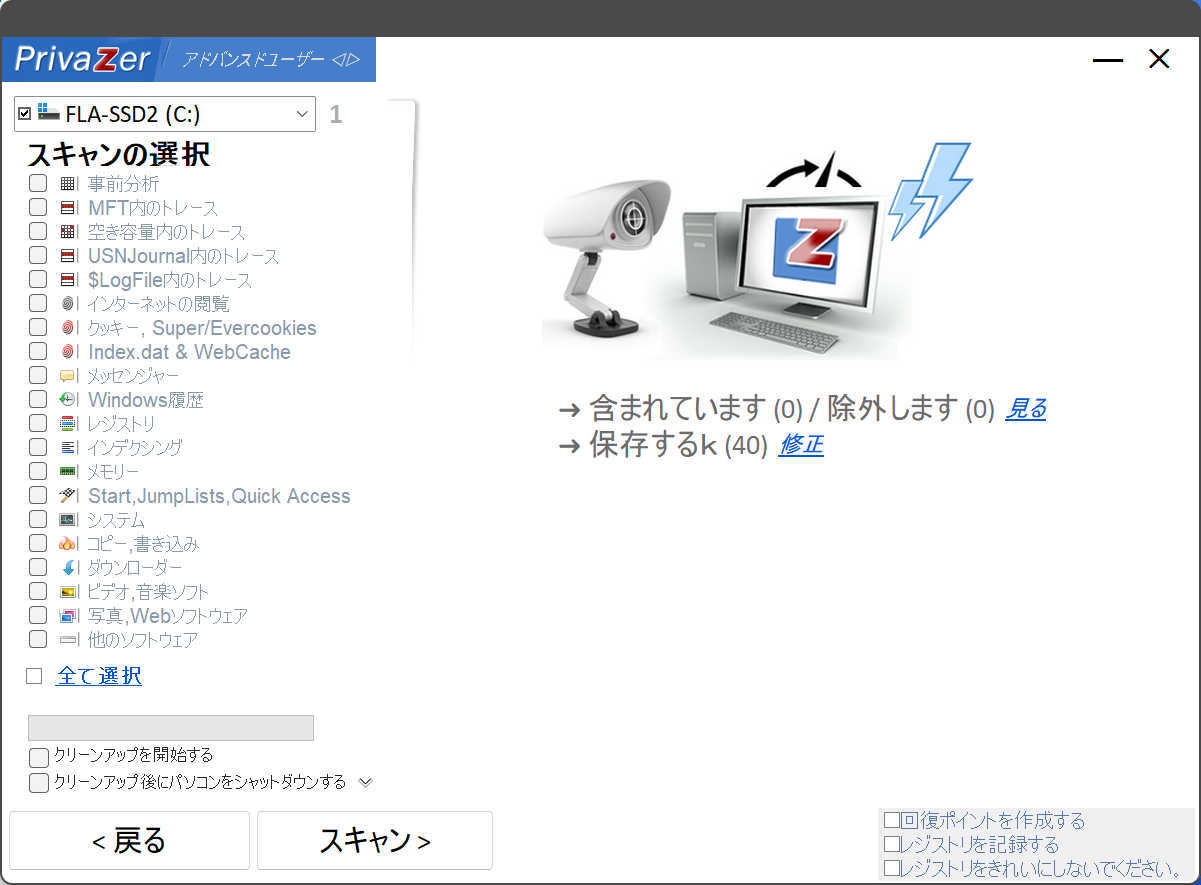
Task: Minimize the PrivaZer window
Action: click(1108, 60)
